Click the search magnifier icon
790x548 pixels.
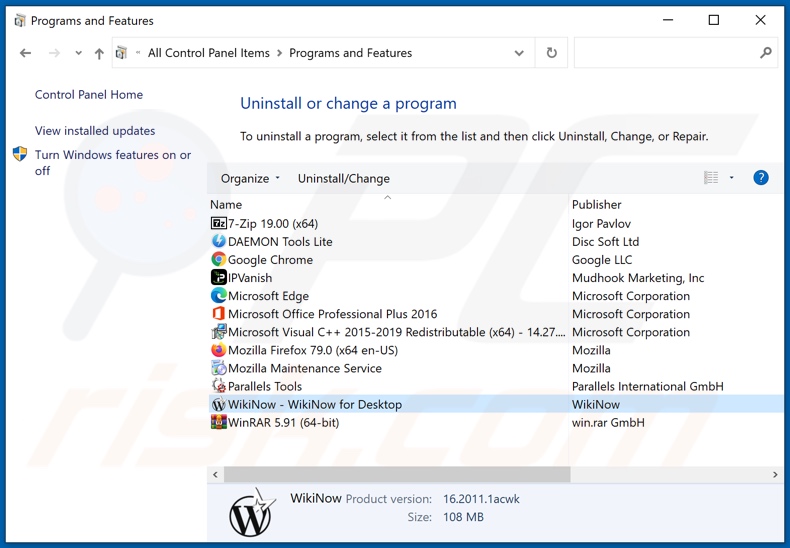point(766,52)
